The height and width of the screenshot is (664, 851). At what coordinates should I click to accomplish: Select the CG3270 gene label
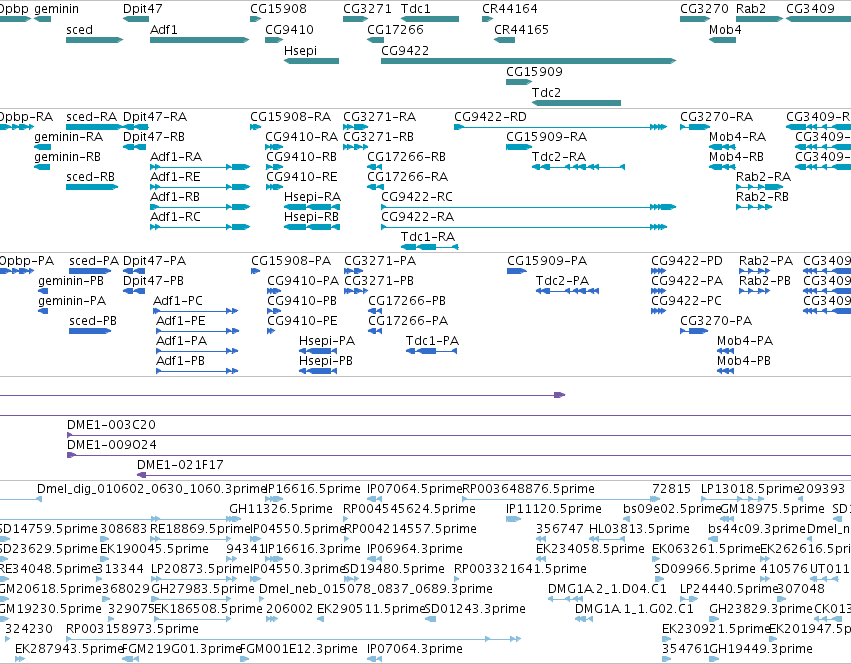coord(704,9)
